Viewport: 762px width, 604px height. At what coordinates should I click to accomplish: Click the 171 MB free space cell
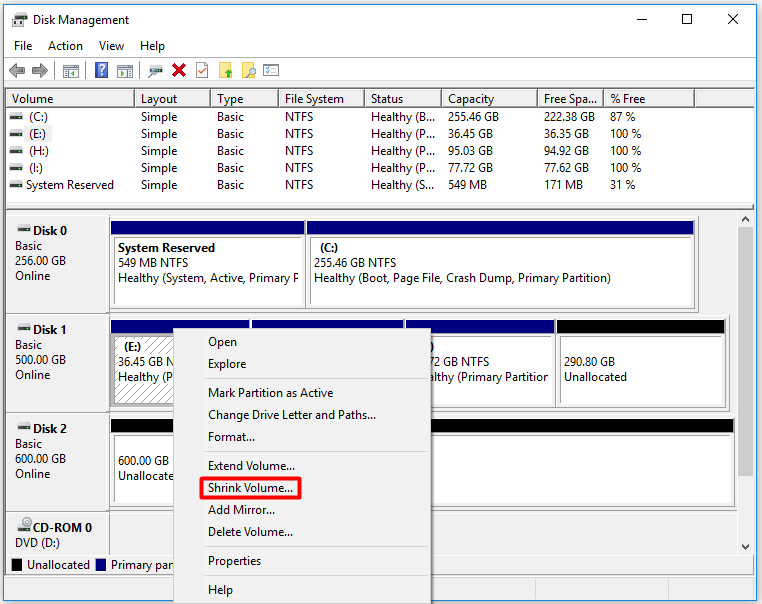click(x=563, y=185)
